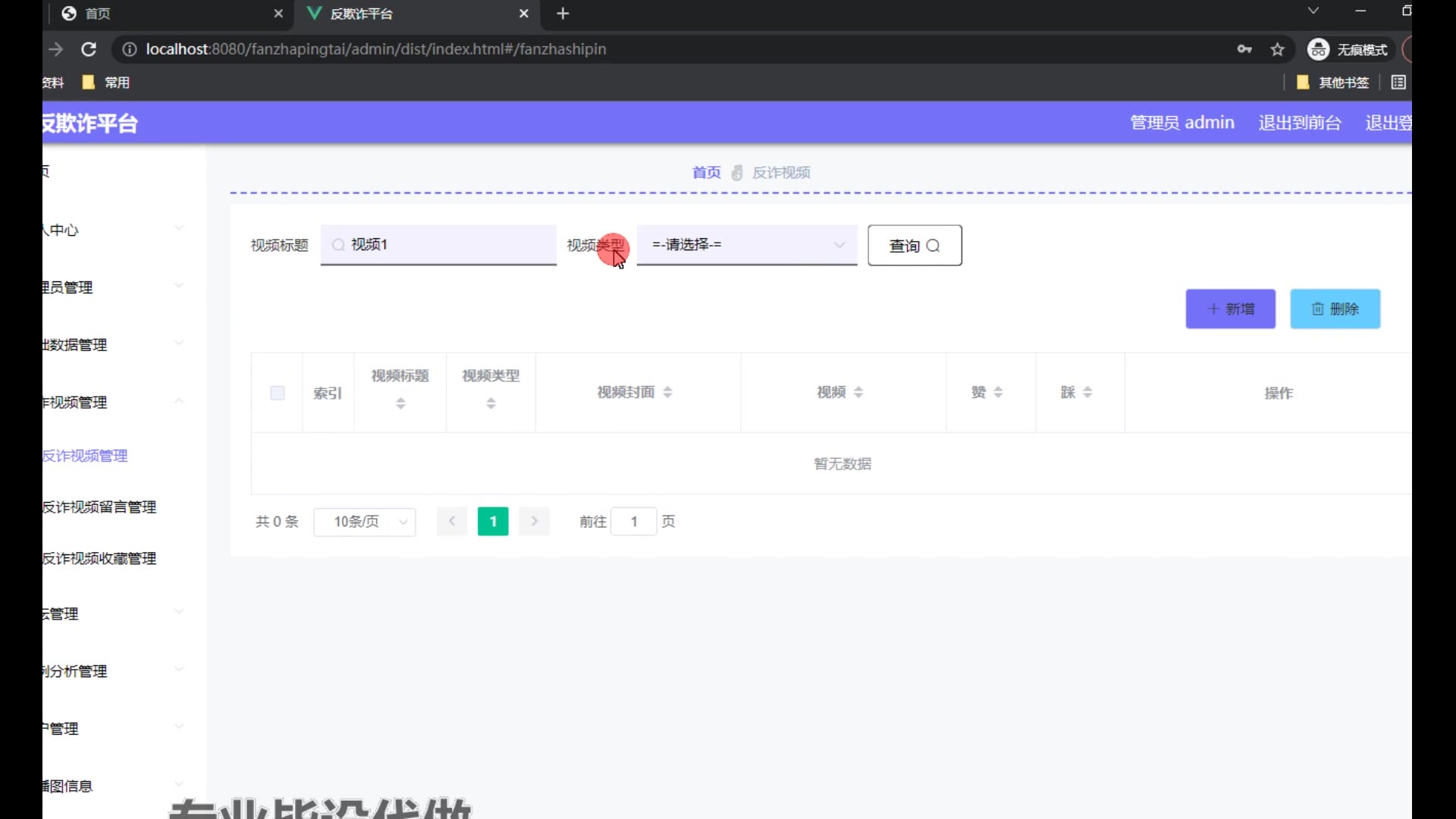Click the 删除 delete button
Screen dimensions: 1456x819
1335,309
